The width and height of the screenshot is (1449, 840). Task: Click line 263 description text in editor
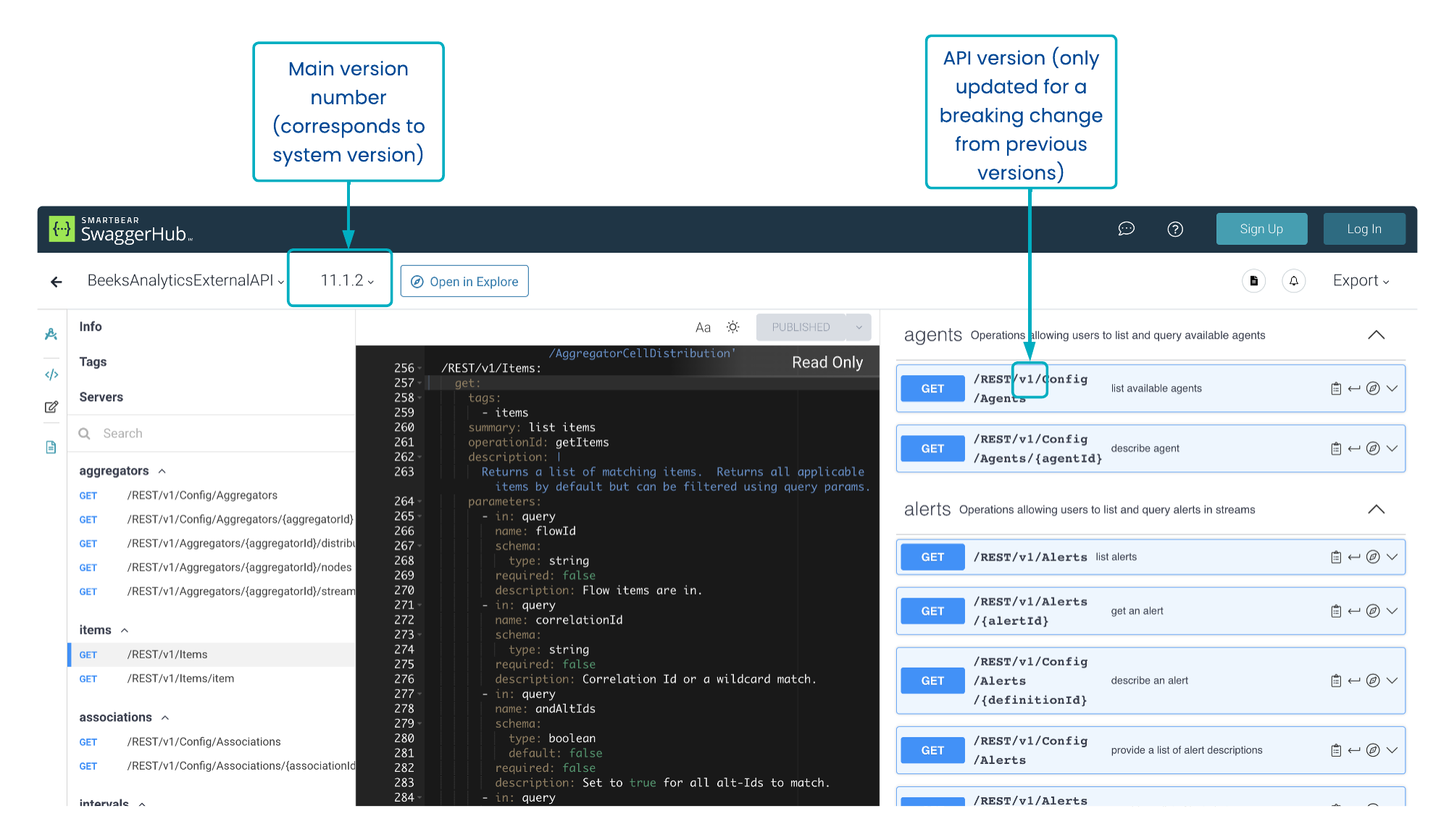[674, 479]
